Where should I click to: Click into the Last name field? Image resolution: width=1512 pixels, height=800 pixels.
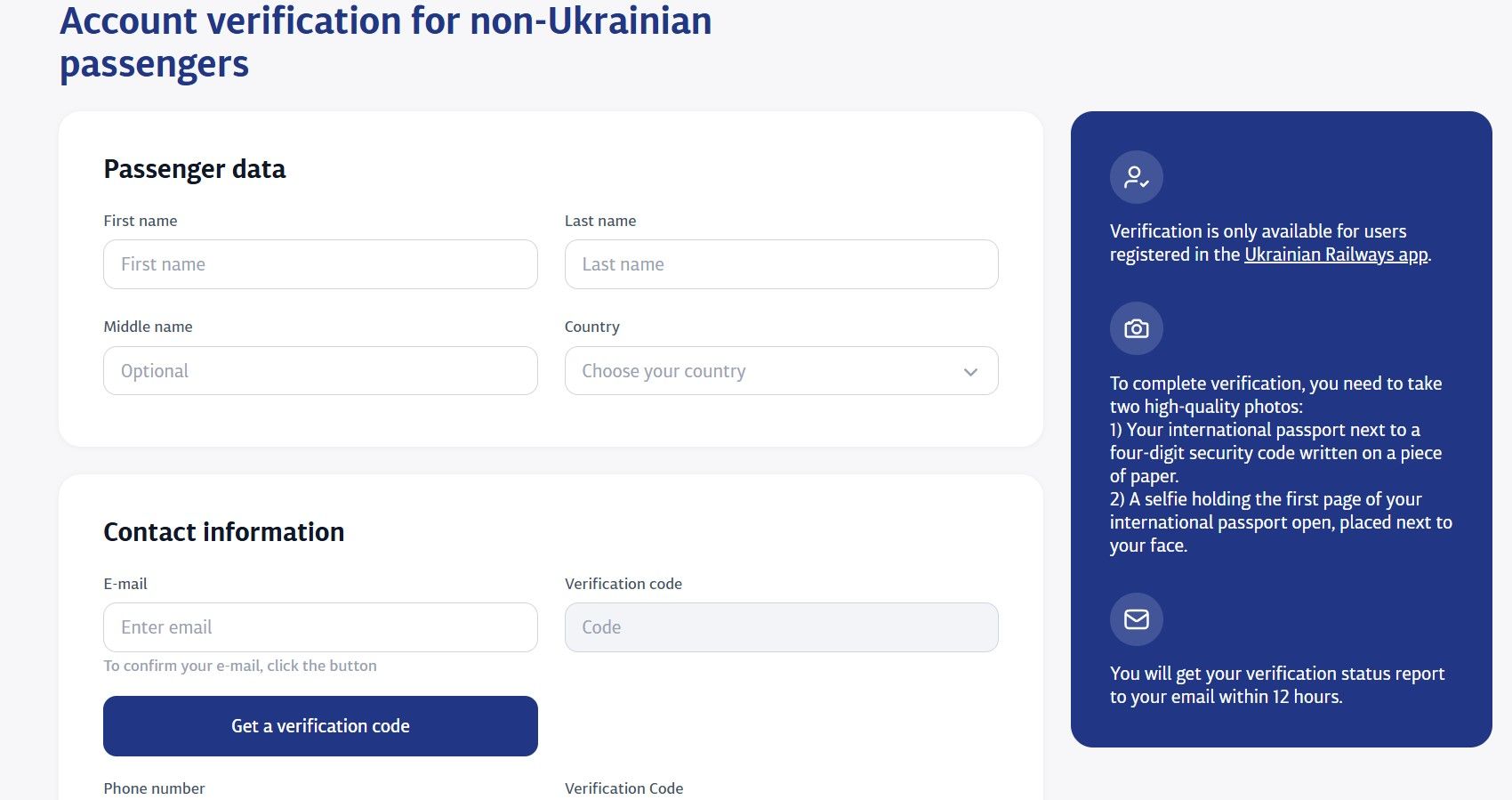[x=781, y=264]
